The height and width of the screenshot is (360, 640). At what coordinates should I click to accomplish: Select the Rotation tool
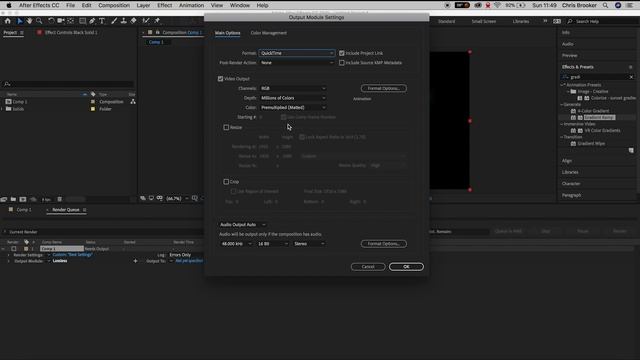(51, 21)
